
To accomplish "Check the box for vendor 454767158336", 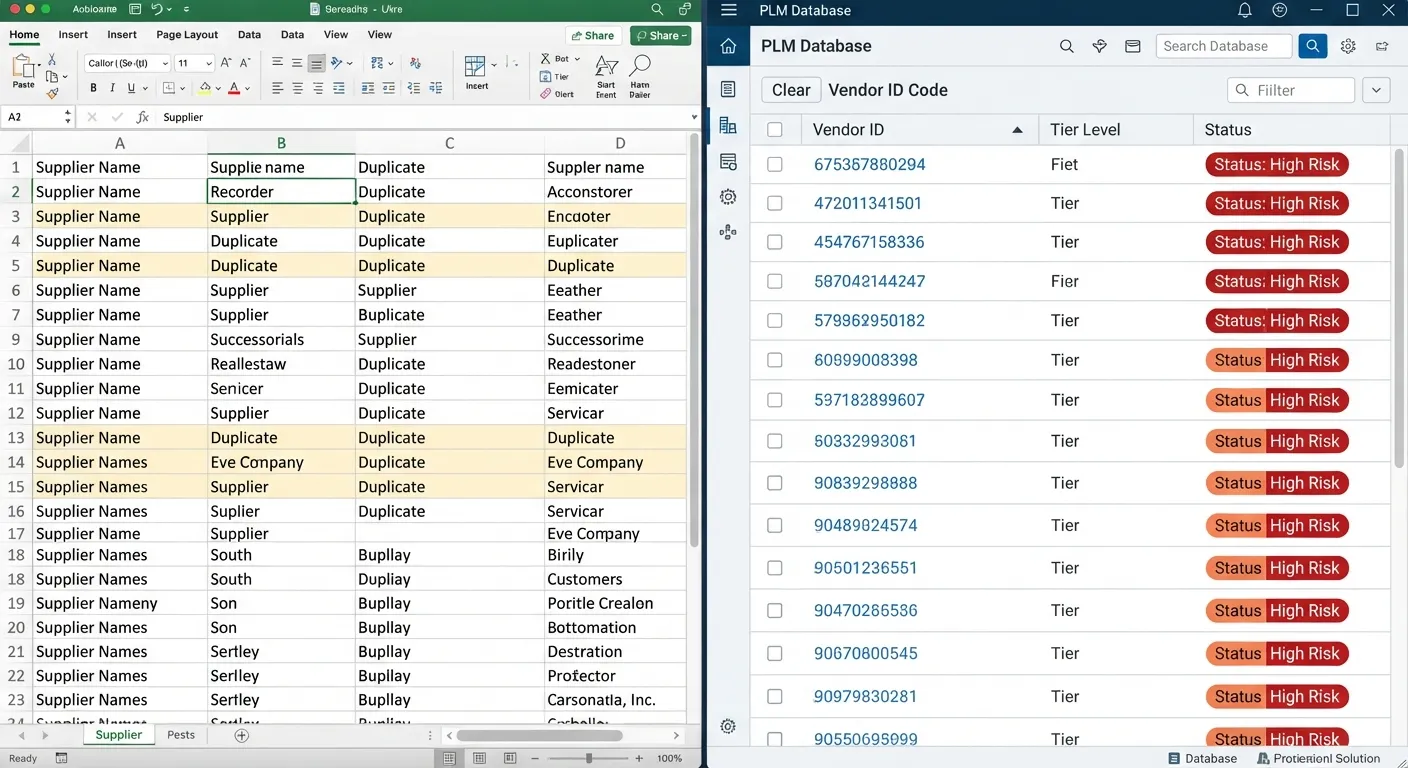I will coord(775,242).
